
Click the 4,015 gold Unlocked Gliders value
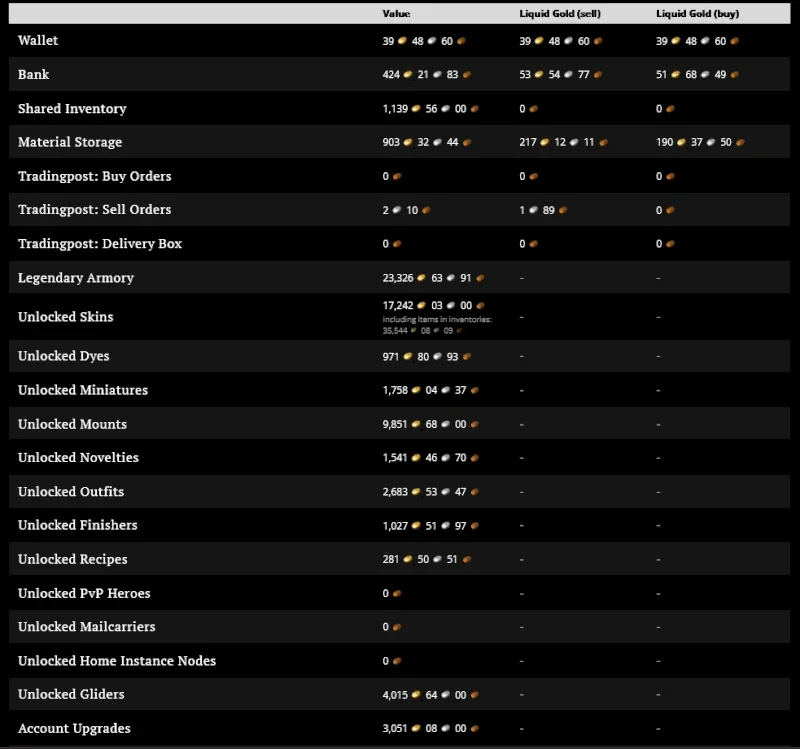(395, 695)
